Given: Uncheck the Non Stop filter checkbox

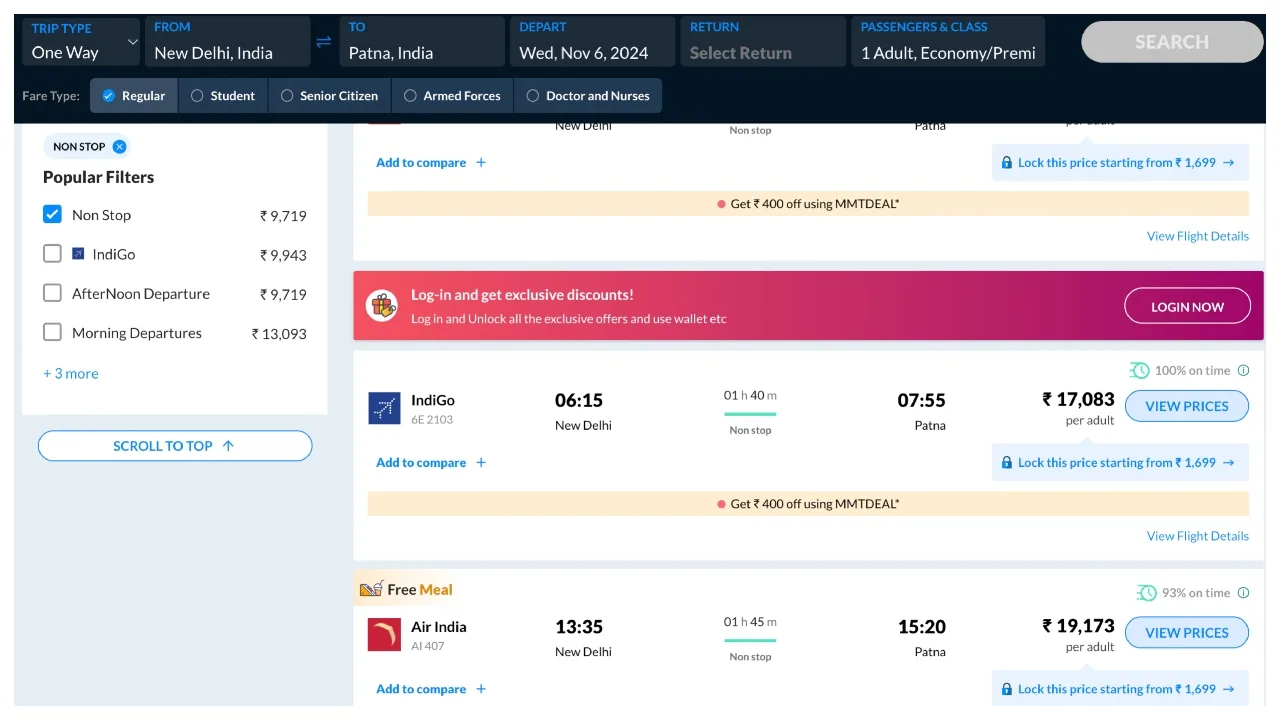Looking at the screenshot, I should (52, 214).
